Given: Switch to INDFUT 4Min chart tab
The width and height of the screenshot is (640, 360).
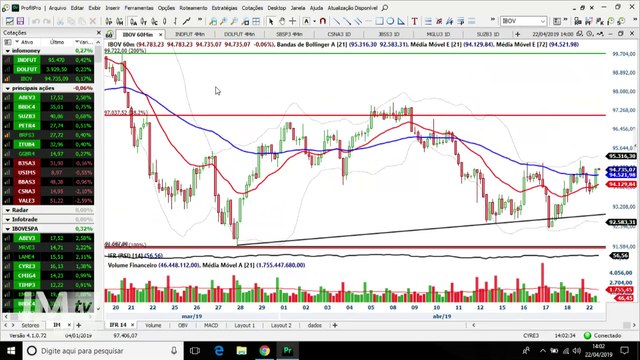Looking at the screenshot, I should pos(190,34).
